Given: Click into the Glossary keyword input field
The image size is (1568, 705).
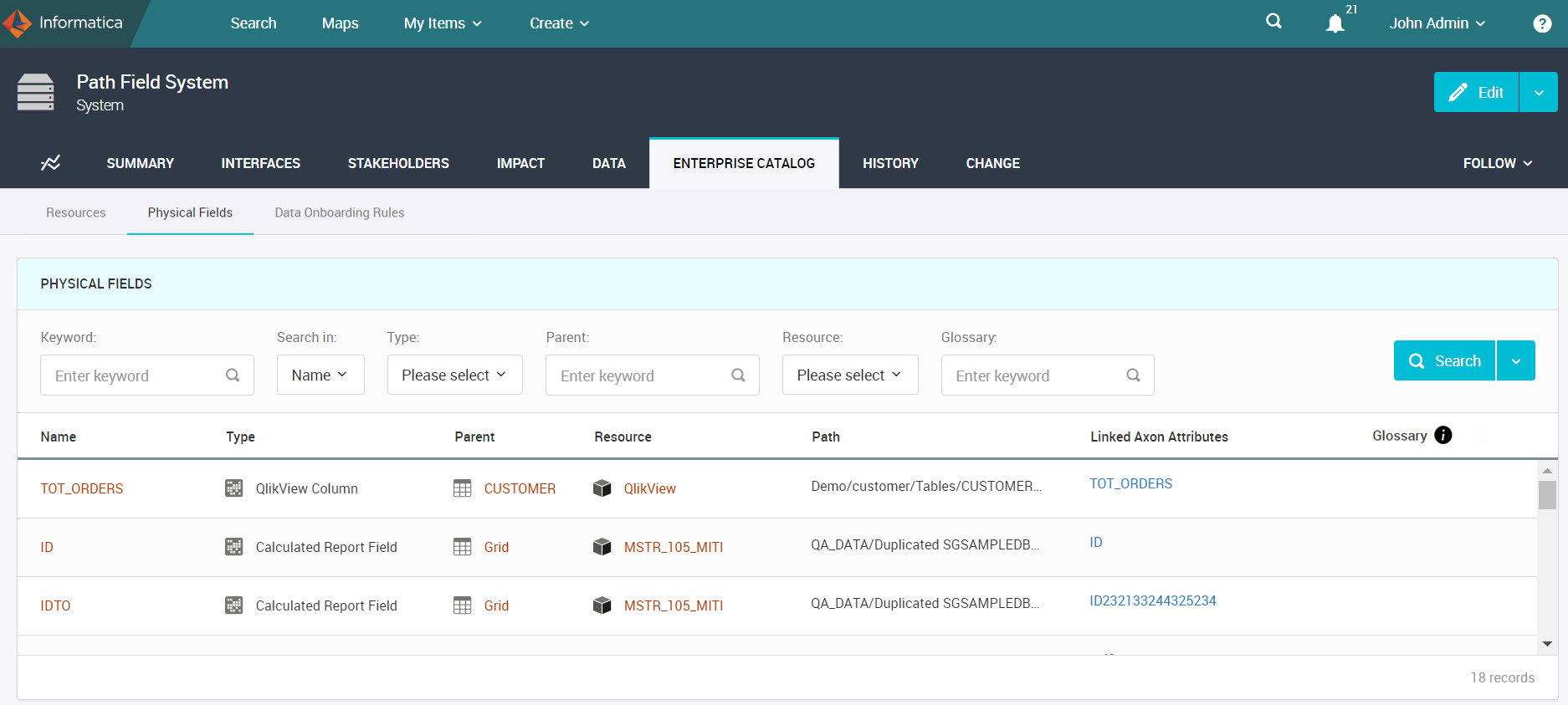Looking at the screenshot, I should tap(1048, 375).
